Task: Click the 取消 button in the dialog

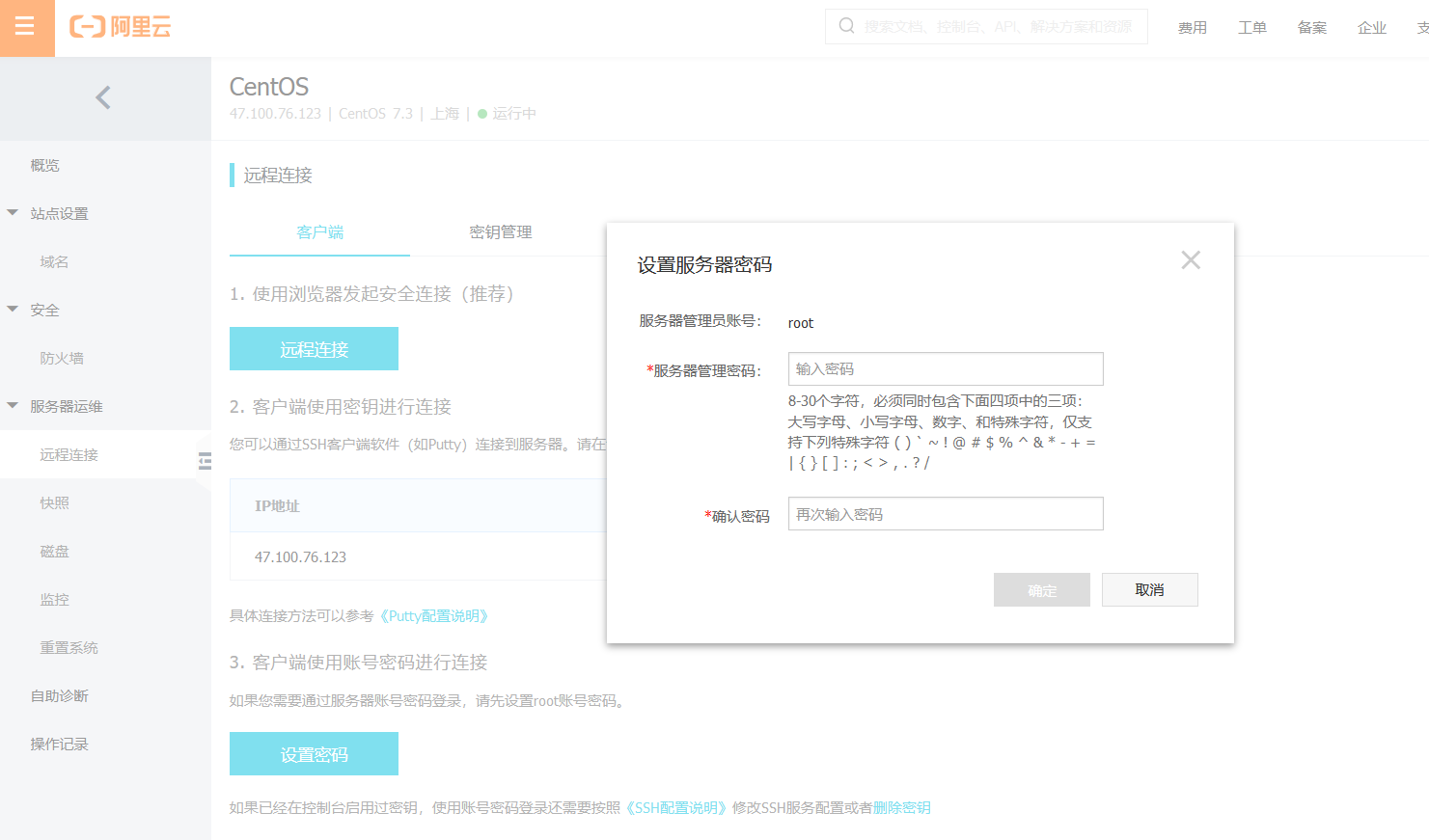Action: pos(1149,589)
